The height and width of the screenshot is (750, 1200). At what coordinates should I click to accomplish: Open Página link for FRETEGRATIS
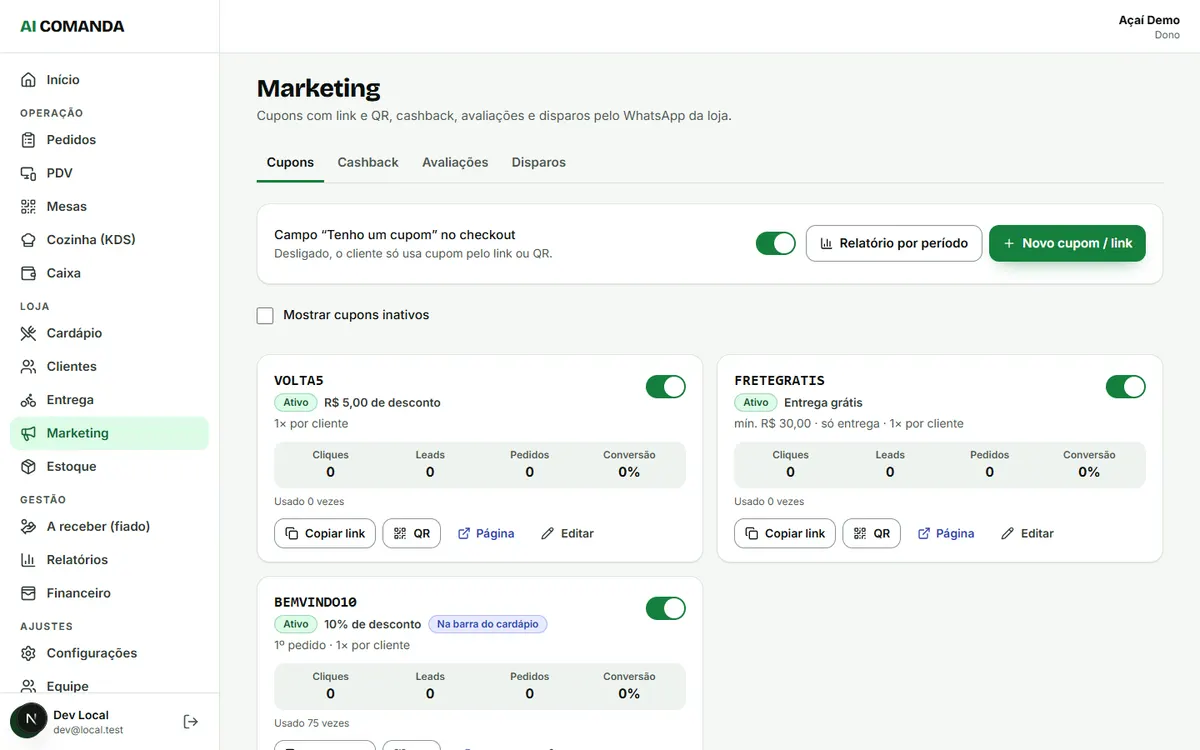pyautogui.click(x=946, y=533)
